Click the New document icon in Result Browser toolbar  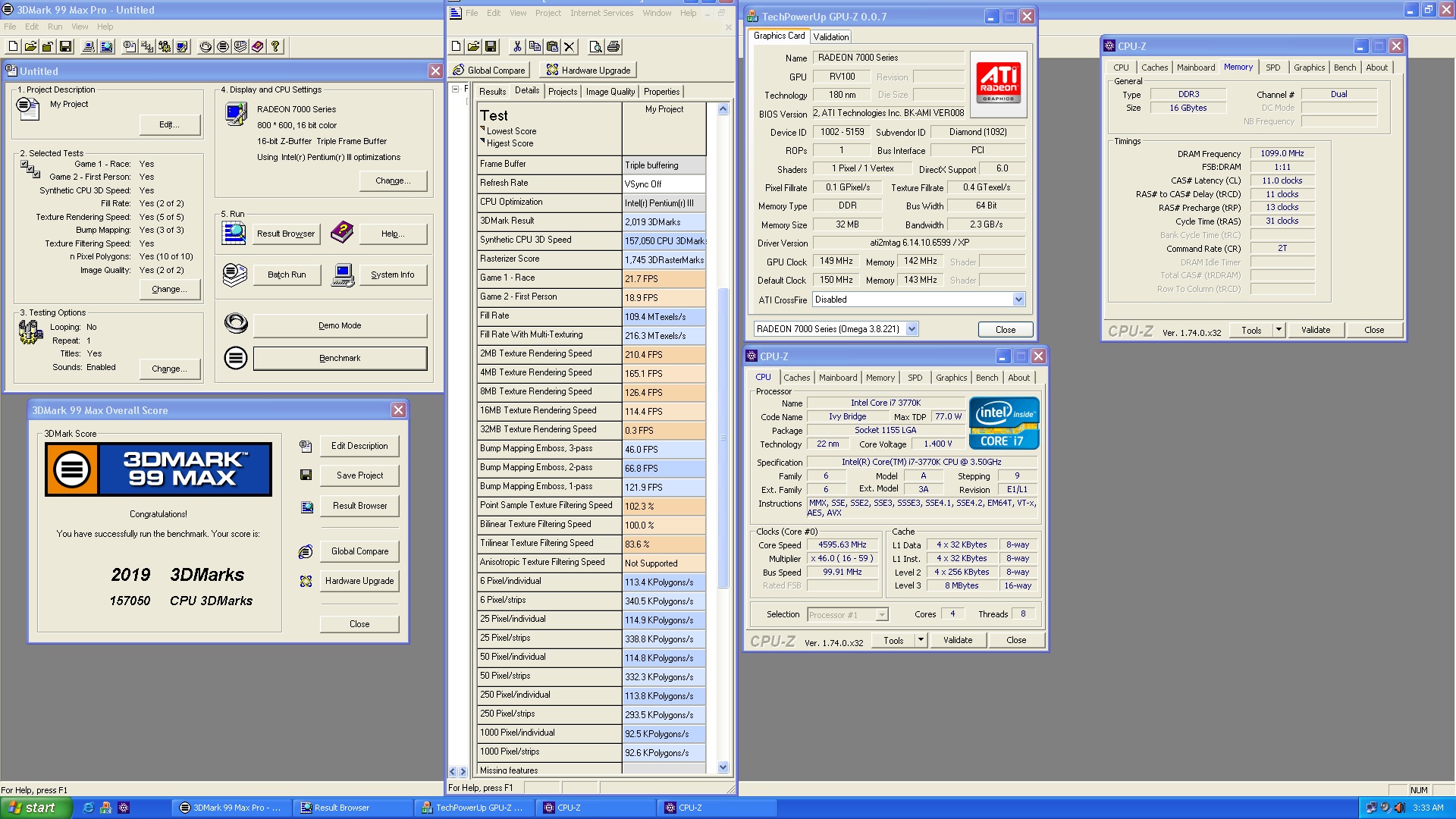[x=456, y=47]
